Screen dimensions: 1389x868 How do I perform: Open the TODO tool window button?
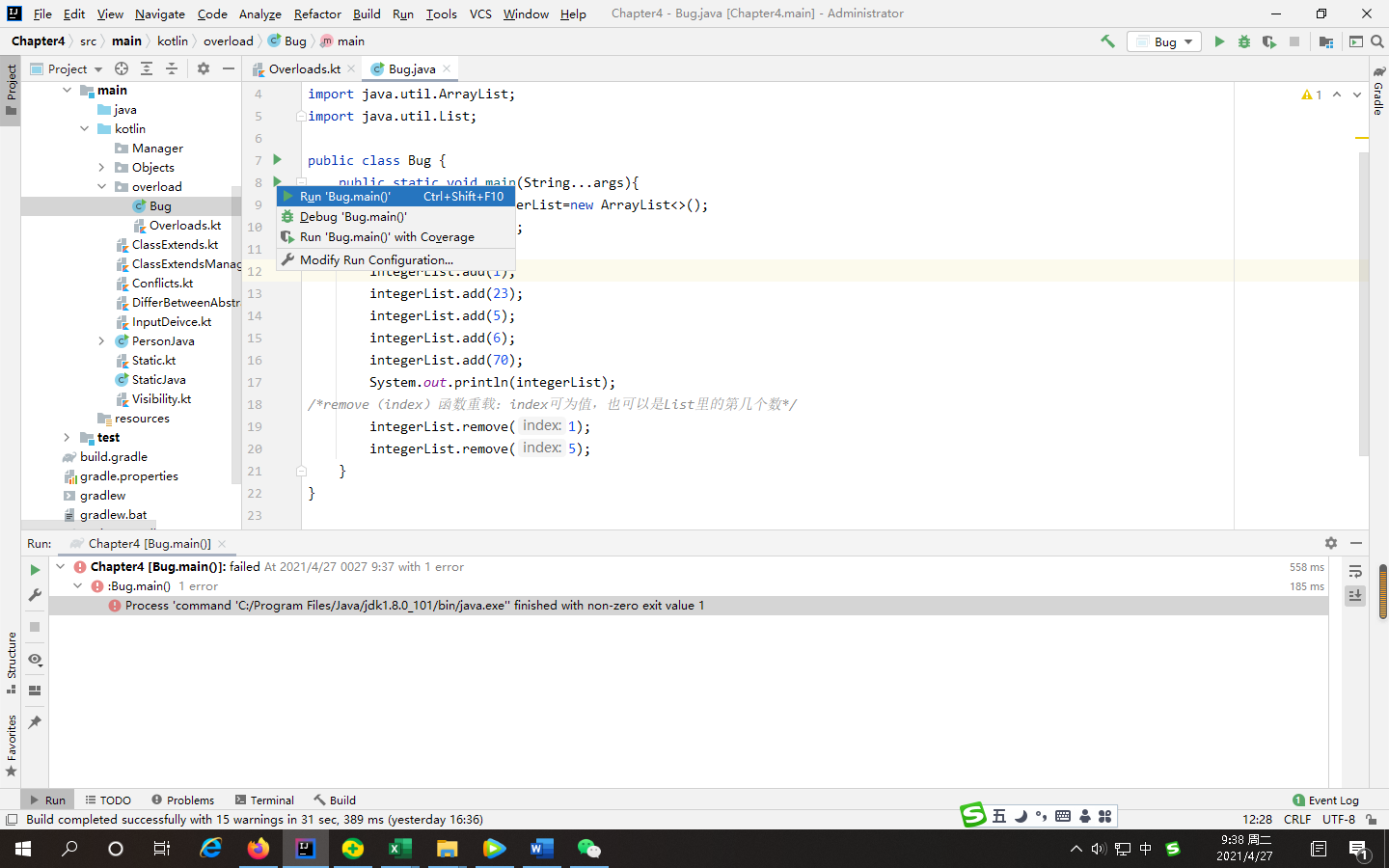coord(108,800)
